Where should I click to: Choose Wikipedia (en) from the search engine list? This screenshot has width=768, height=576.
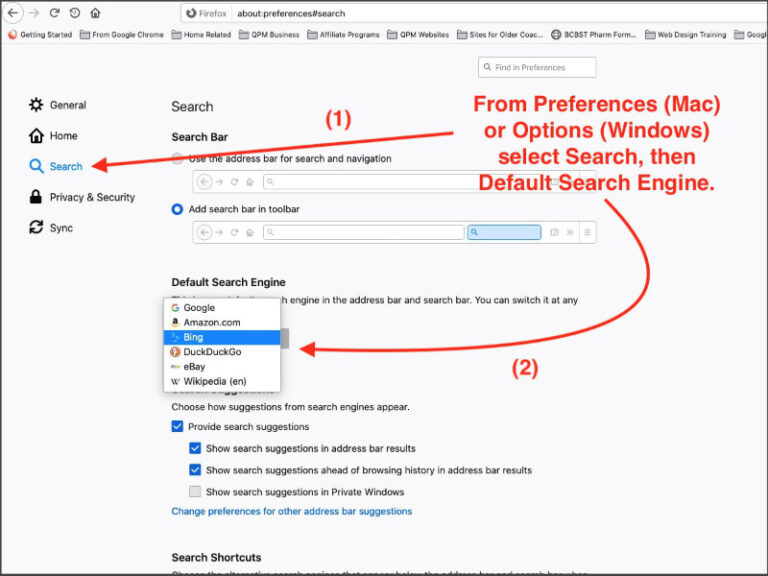[x=222, y=381]
